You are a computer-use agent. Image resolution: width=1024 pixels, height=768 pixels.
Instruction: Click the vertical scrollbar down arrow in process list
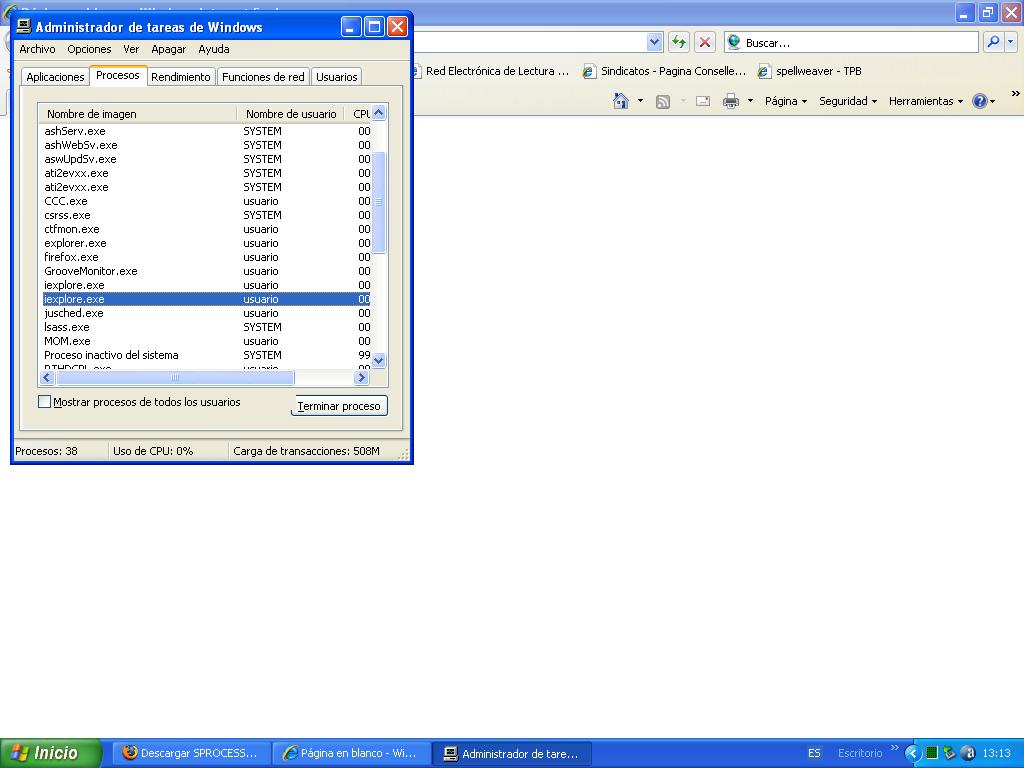(x=378, y=360)
